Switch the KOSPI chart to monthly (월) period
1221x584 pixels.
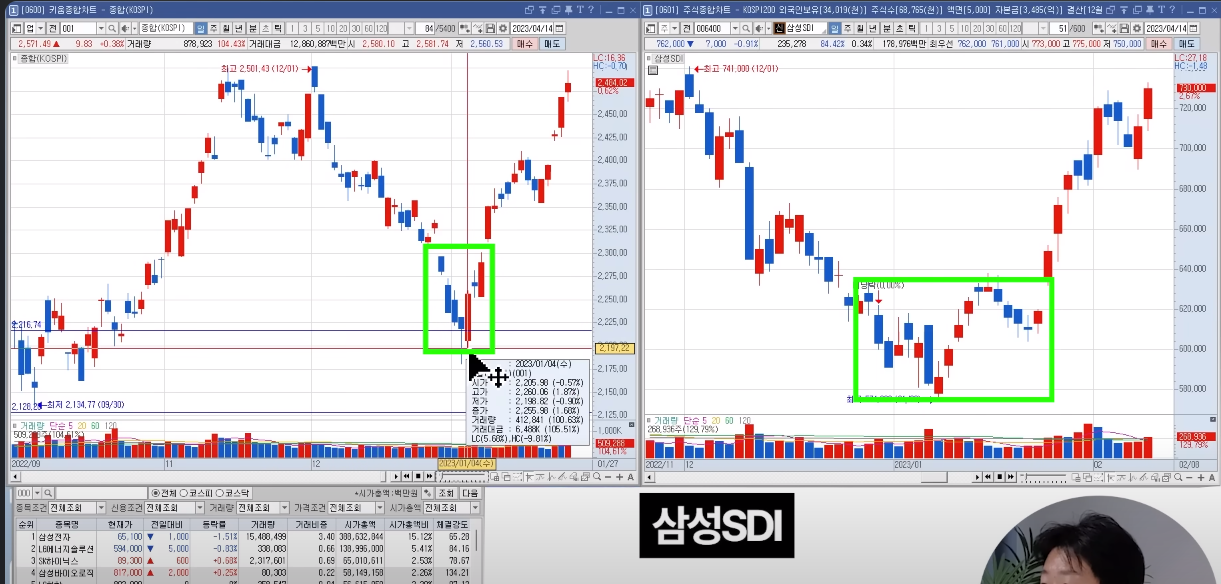click(226, 29)
